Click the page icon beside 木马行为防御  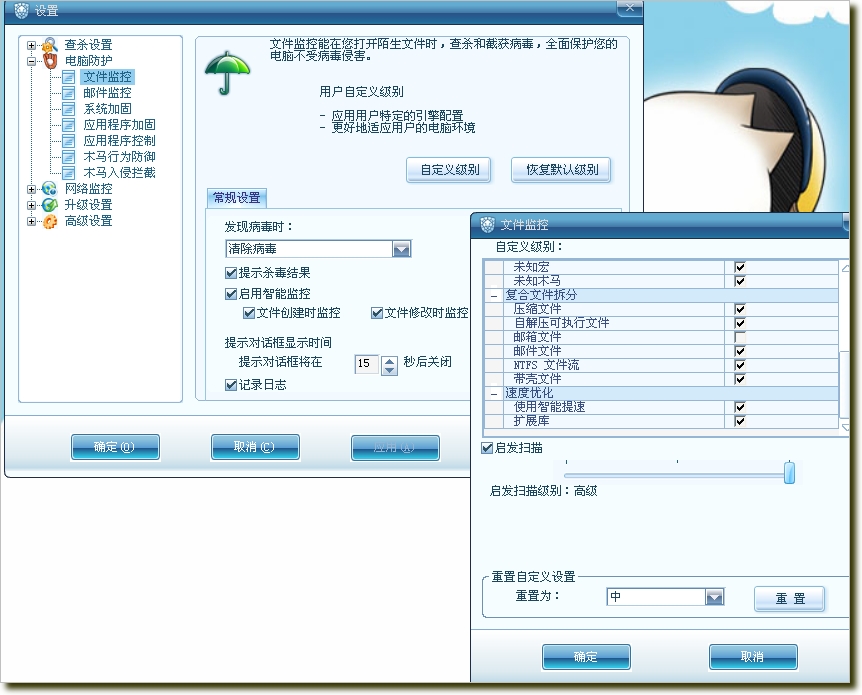coord(69,157)
